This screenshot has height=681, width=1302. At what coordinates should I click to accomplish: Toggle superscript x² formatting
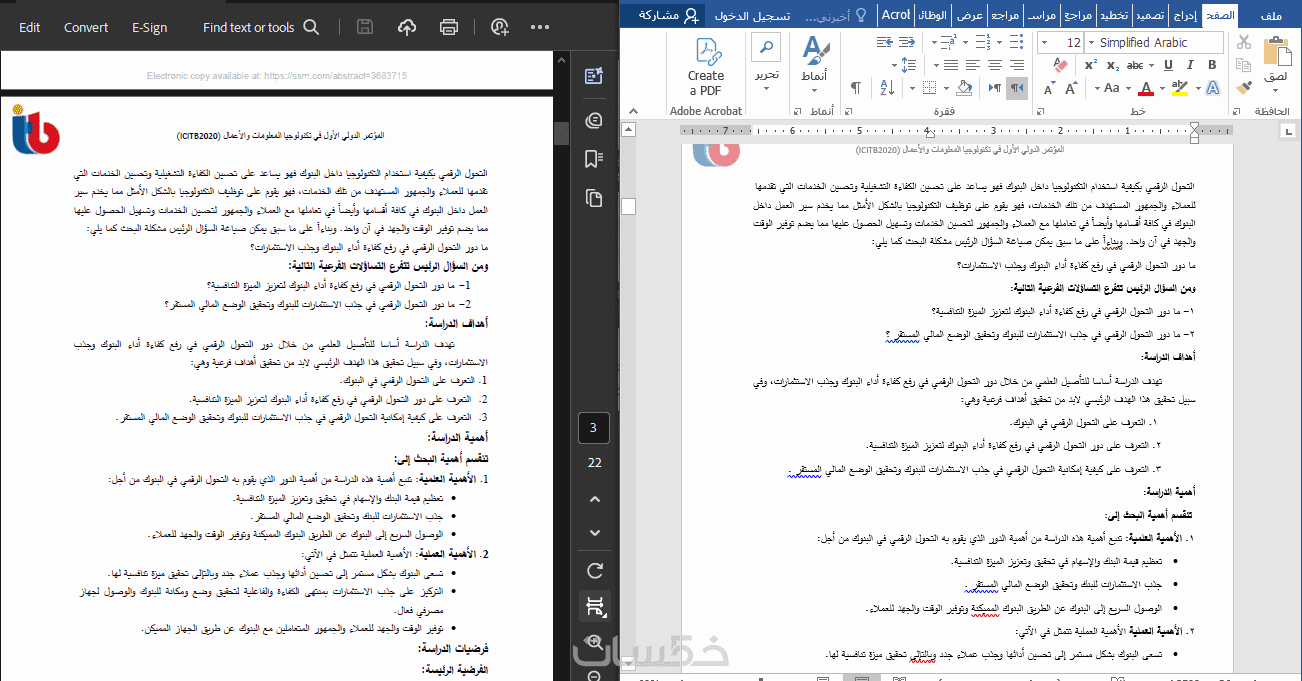(x=1091, y=65)
